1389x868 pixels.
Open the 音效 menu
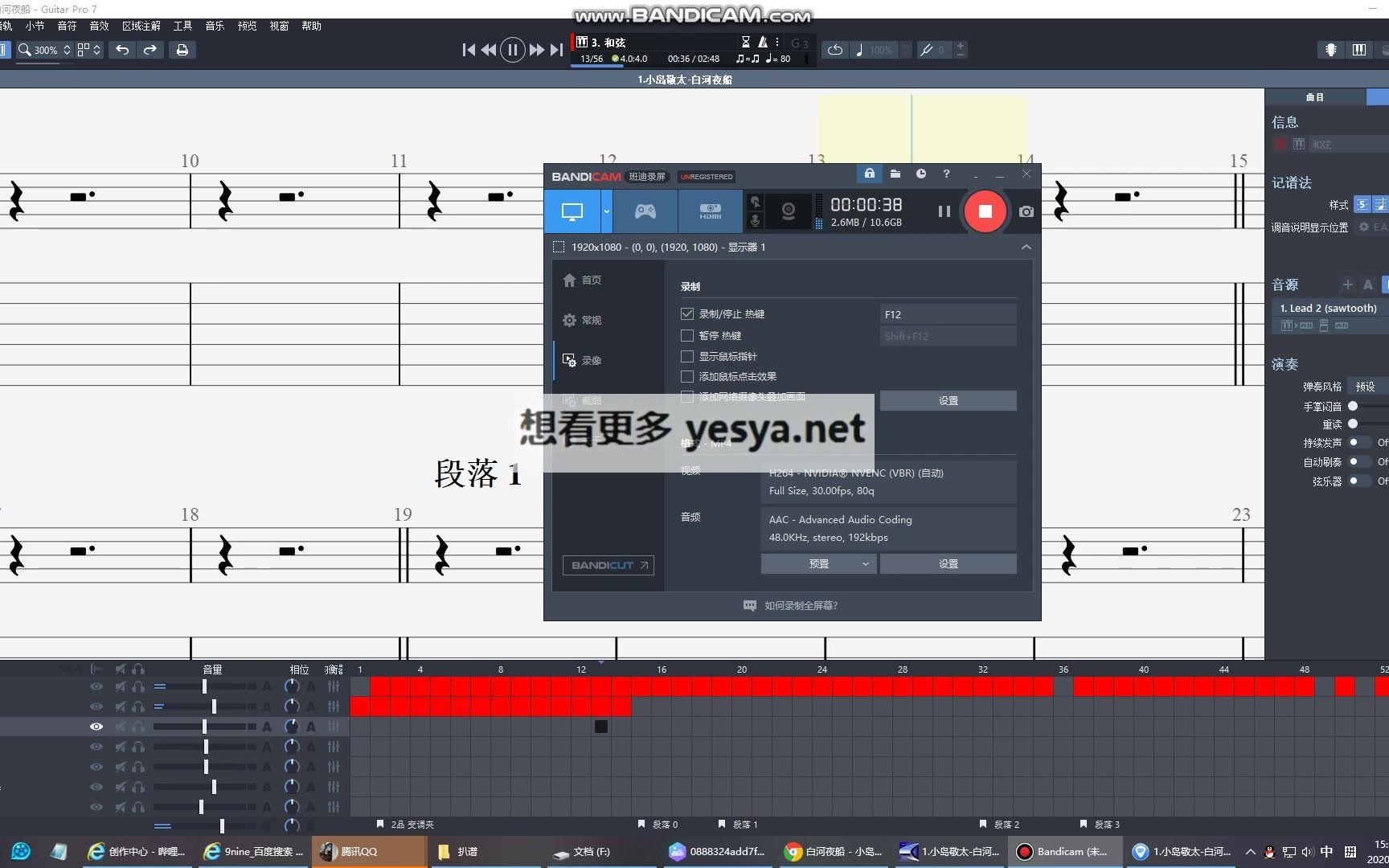pos(99,26)
